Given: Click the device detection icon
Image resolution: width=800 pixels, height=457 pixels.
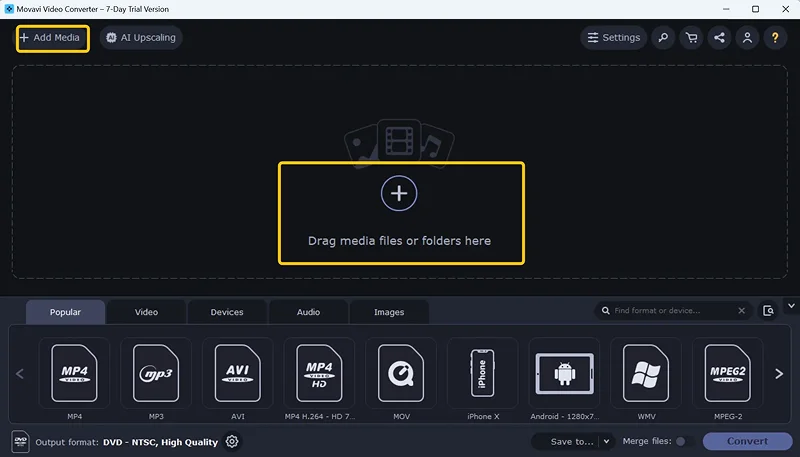Looking at the screenshot, I should 768,311.
